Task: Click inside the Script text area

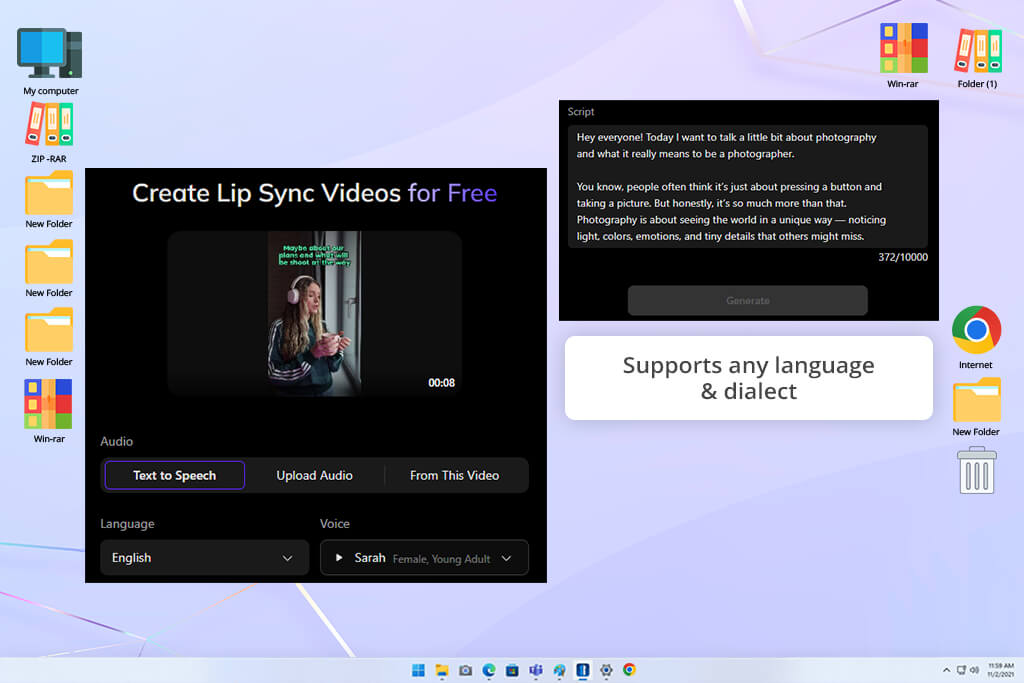Action: (748, 187)
